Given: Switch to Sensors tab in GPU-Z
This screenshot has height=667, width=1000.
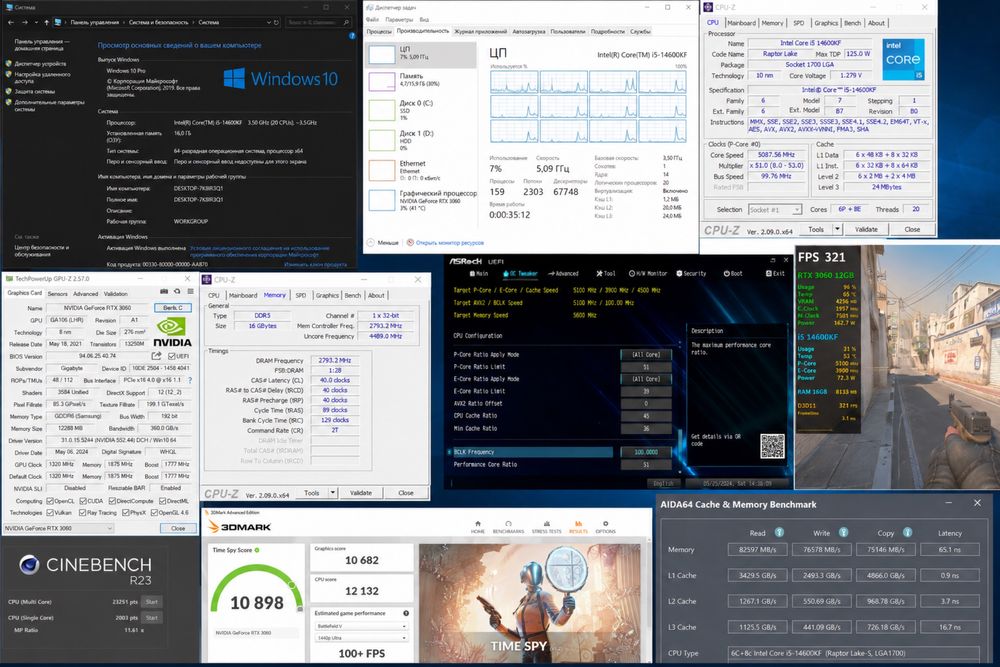Looking at the screenshot, I should [x=57, y=294].
